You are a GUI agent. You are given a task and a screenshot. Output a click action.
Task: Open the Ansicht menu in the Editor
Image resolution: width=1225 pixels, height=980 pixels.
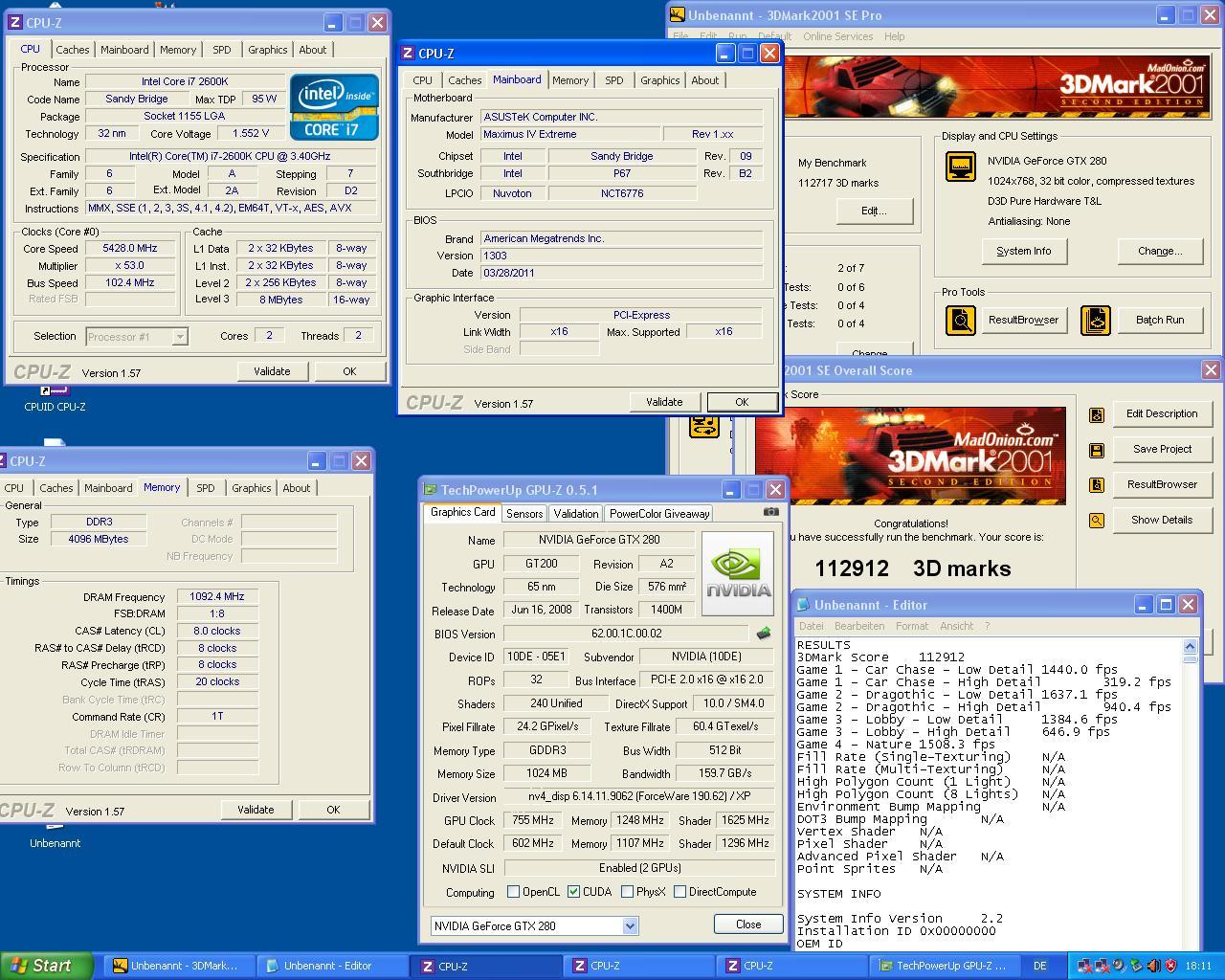[x=956, y=626]
